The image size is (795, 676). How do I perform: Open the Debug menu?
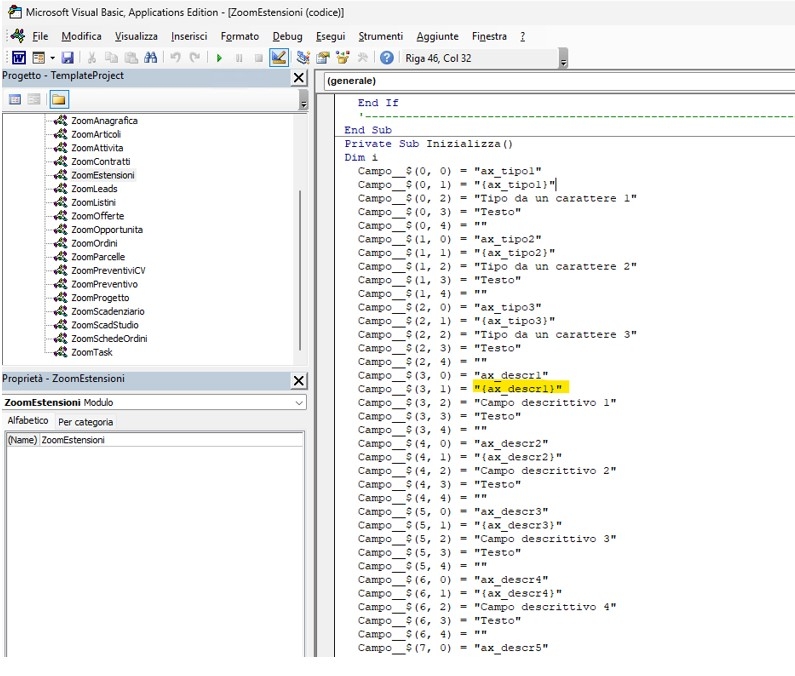point(287,36)
